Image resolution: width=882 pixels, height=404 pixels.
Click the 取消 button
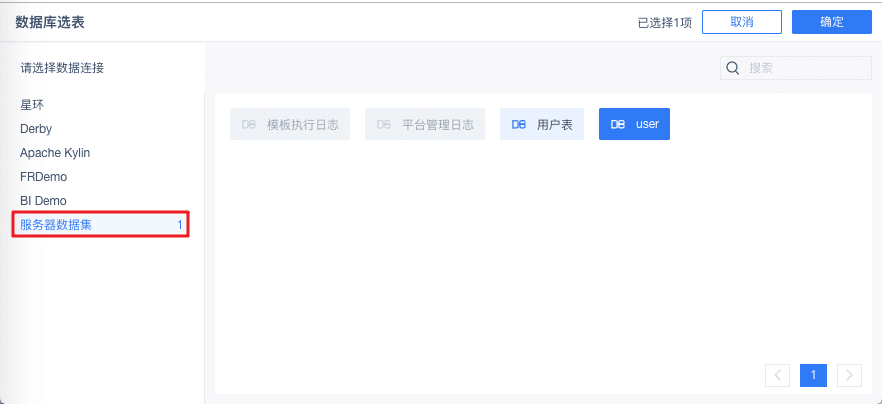741,22
